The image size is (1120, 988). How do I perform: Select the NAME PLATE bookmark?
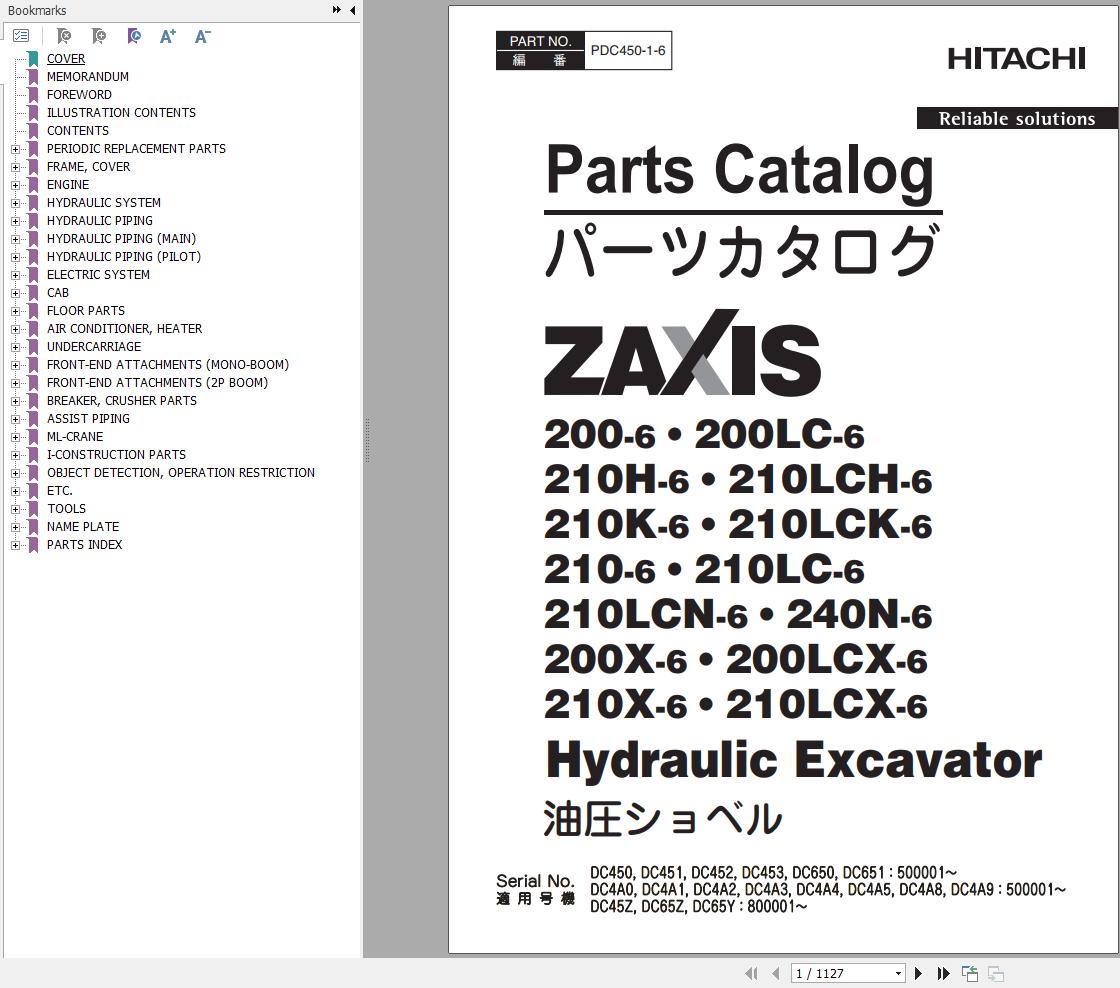(x=83, y=527)
